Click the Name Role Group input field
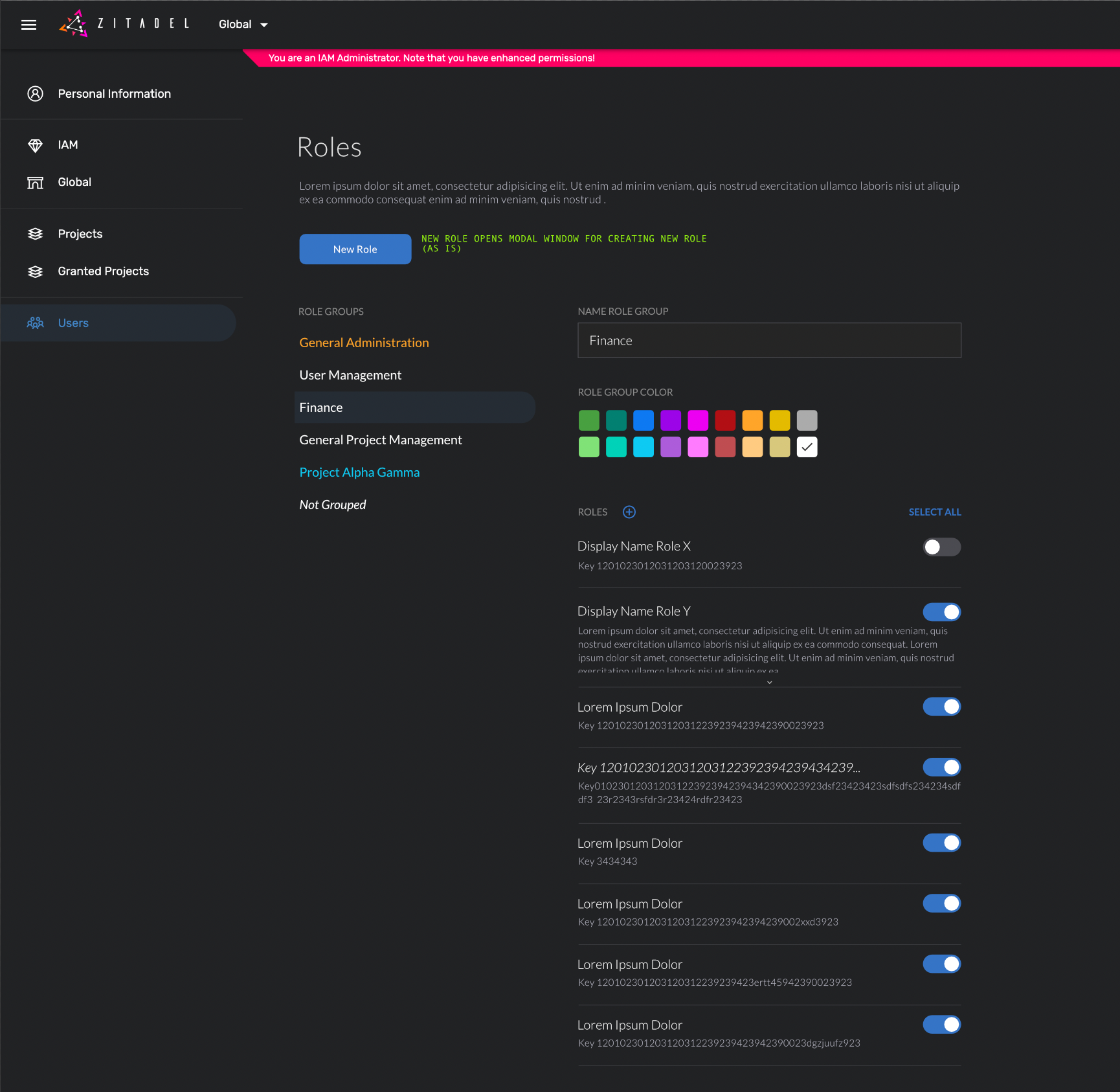 point(769,340)
